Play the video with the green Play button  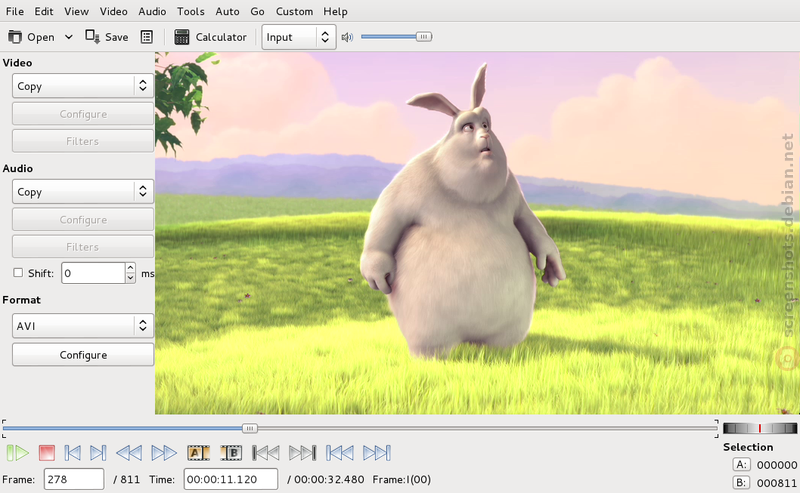18,453
